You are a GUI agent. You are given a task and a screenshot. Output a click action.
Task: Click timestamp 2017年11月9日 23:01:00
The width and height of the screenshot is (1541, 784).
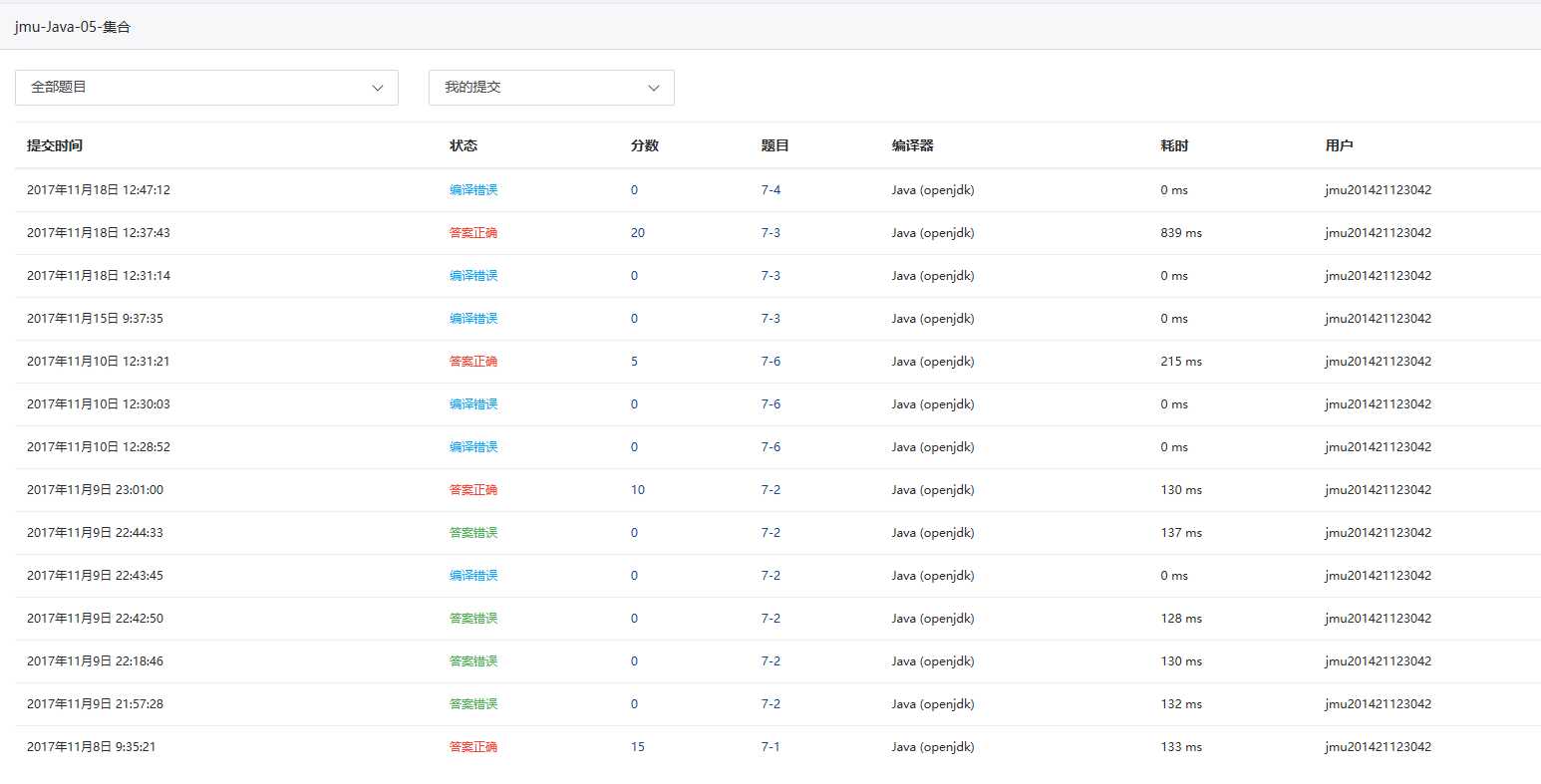(95, 490)
